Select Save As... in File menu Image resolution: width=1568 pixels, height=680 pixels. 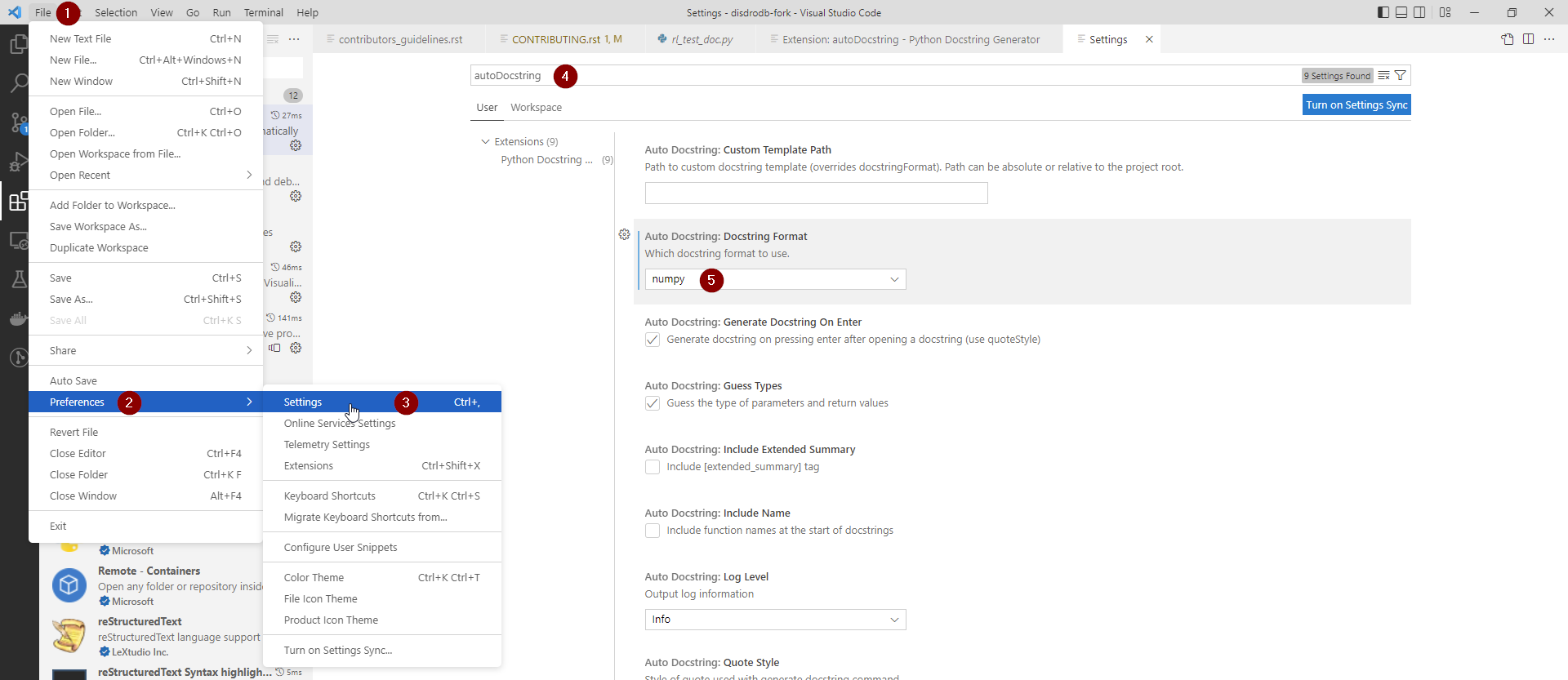tap(146, 300)
